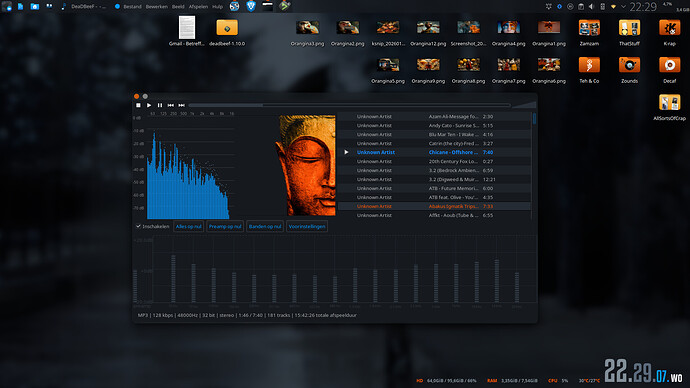Click the yellow network icon in tray

[613, 7]
